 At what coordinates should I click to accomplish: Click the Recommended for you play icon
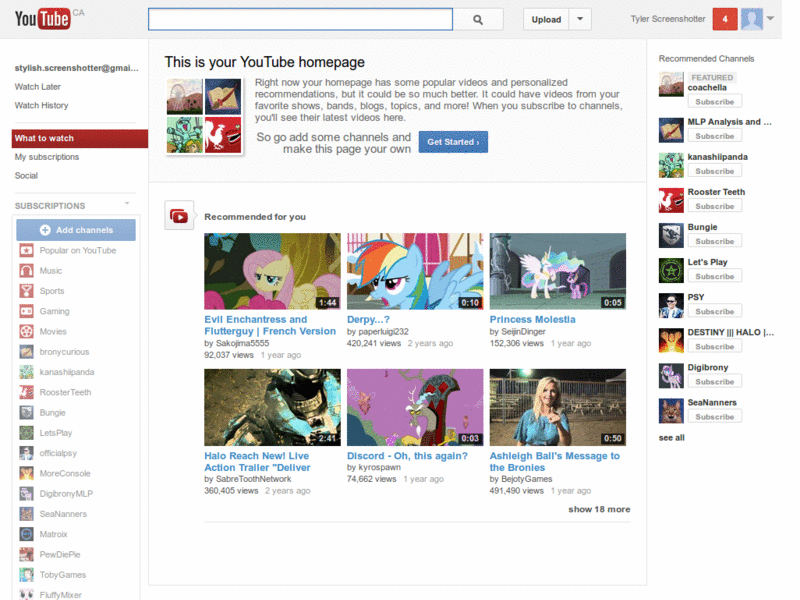click(179, 216)
